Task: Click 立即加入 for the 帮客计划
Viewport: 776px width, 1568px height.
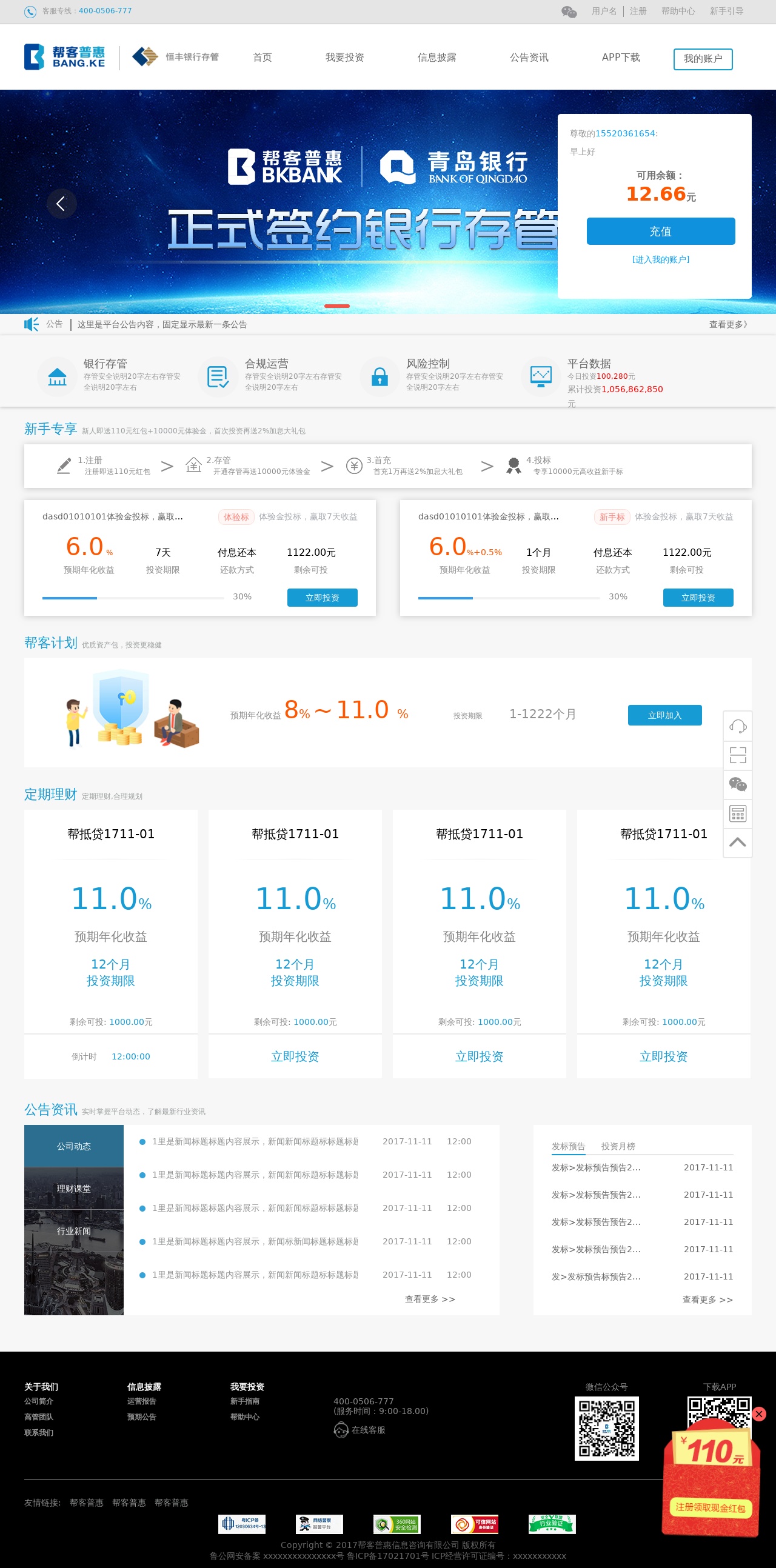Action: 664,715
